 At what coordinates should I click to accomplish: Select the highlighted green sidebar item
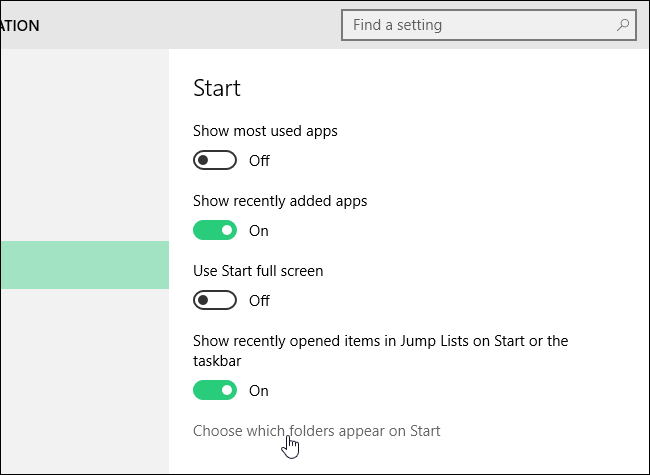pos(84,265)
